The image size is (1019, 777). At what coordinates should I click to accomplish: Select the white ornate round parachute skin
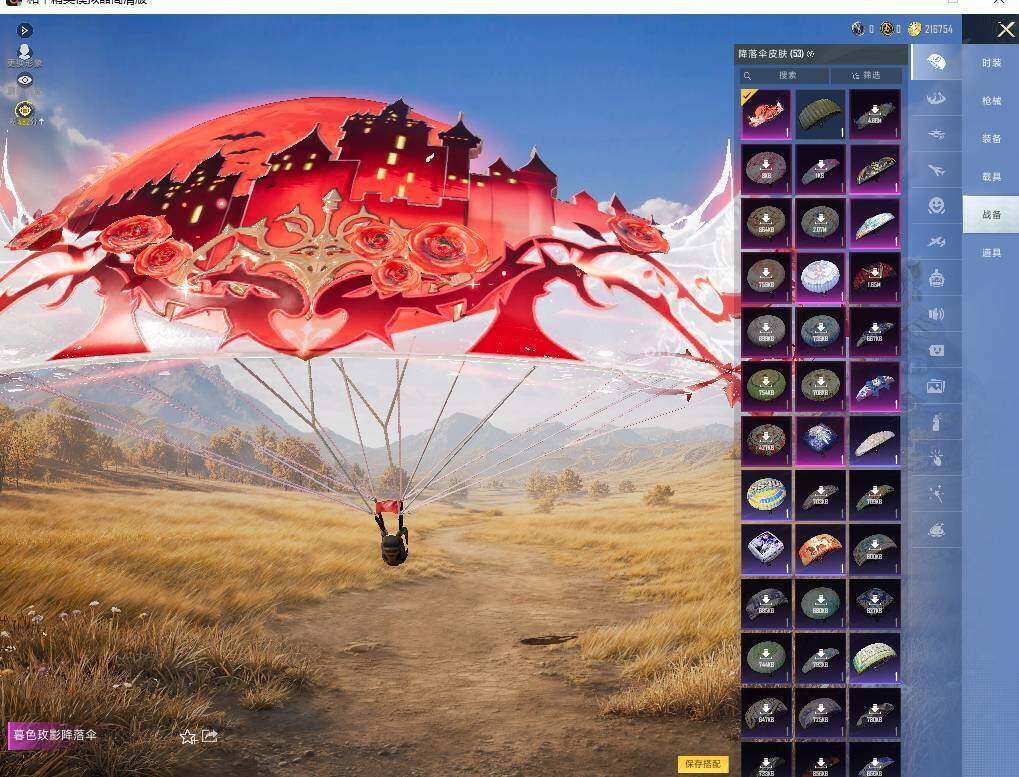[x=820, y=278]
